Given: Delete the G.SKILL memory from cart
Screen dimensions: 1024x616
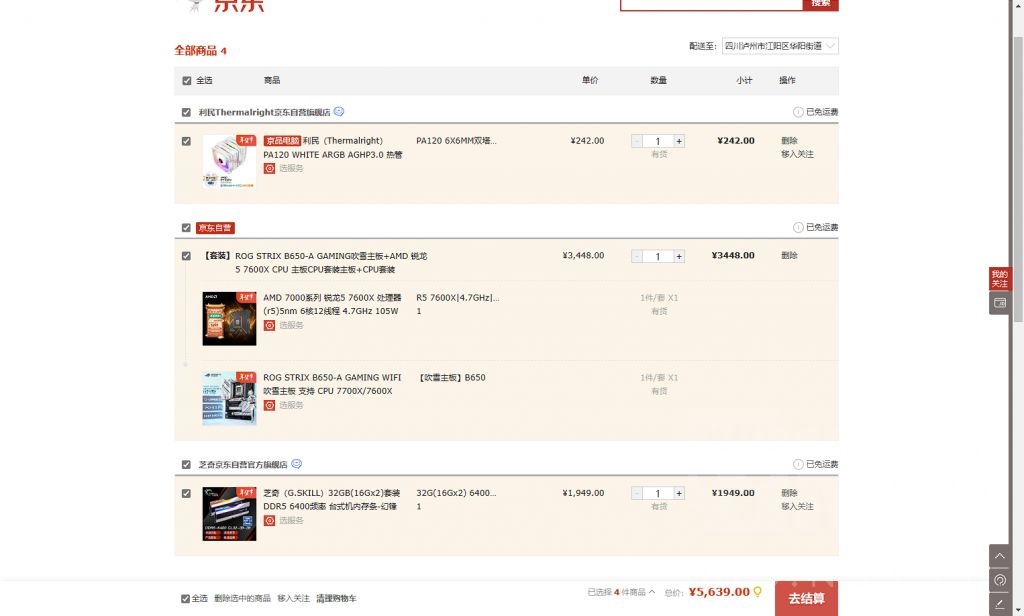Looking at the screenshot, I should [789, 493].
